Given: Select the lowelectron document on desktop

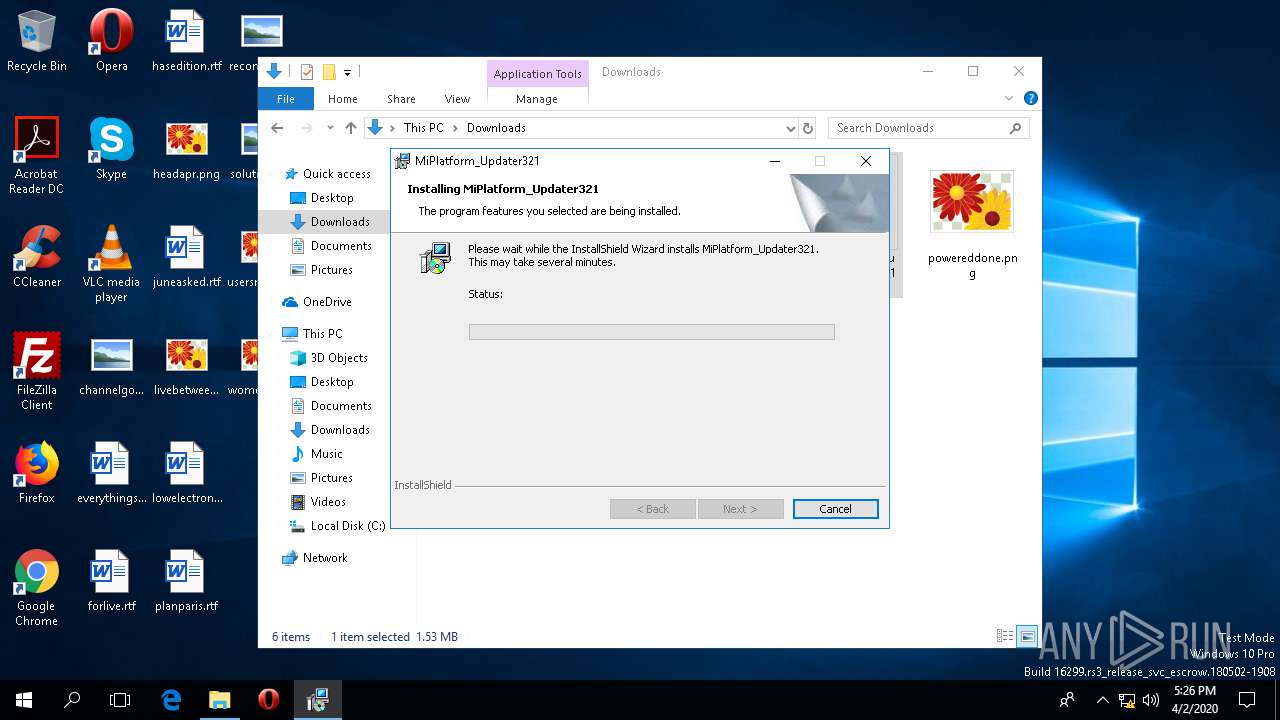Looking at the screenshot, I should click(186, 472).
